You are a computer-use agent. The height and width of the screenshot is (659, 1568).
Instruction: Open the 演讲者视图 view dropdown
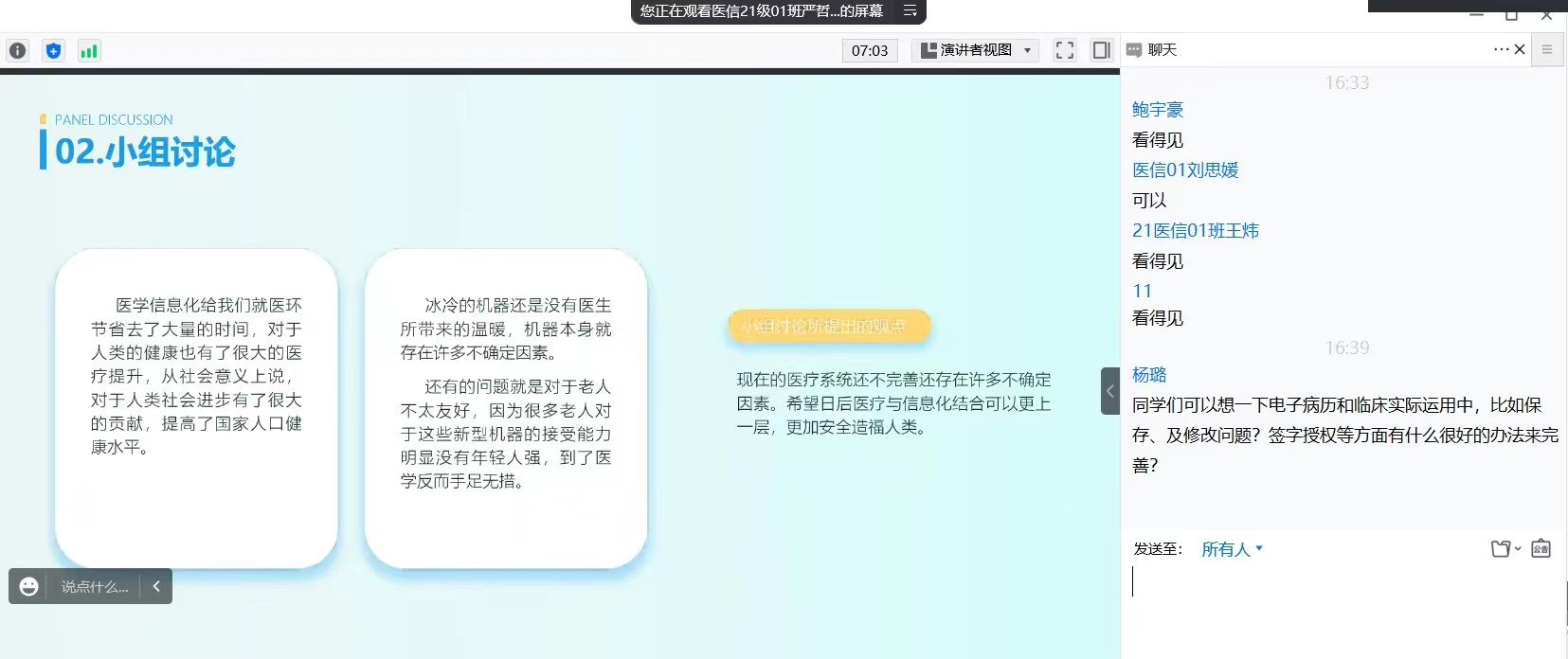tap(975, 51)
